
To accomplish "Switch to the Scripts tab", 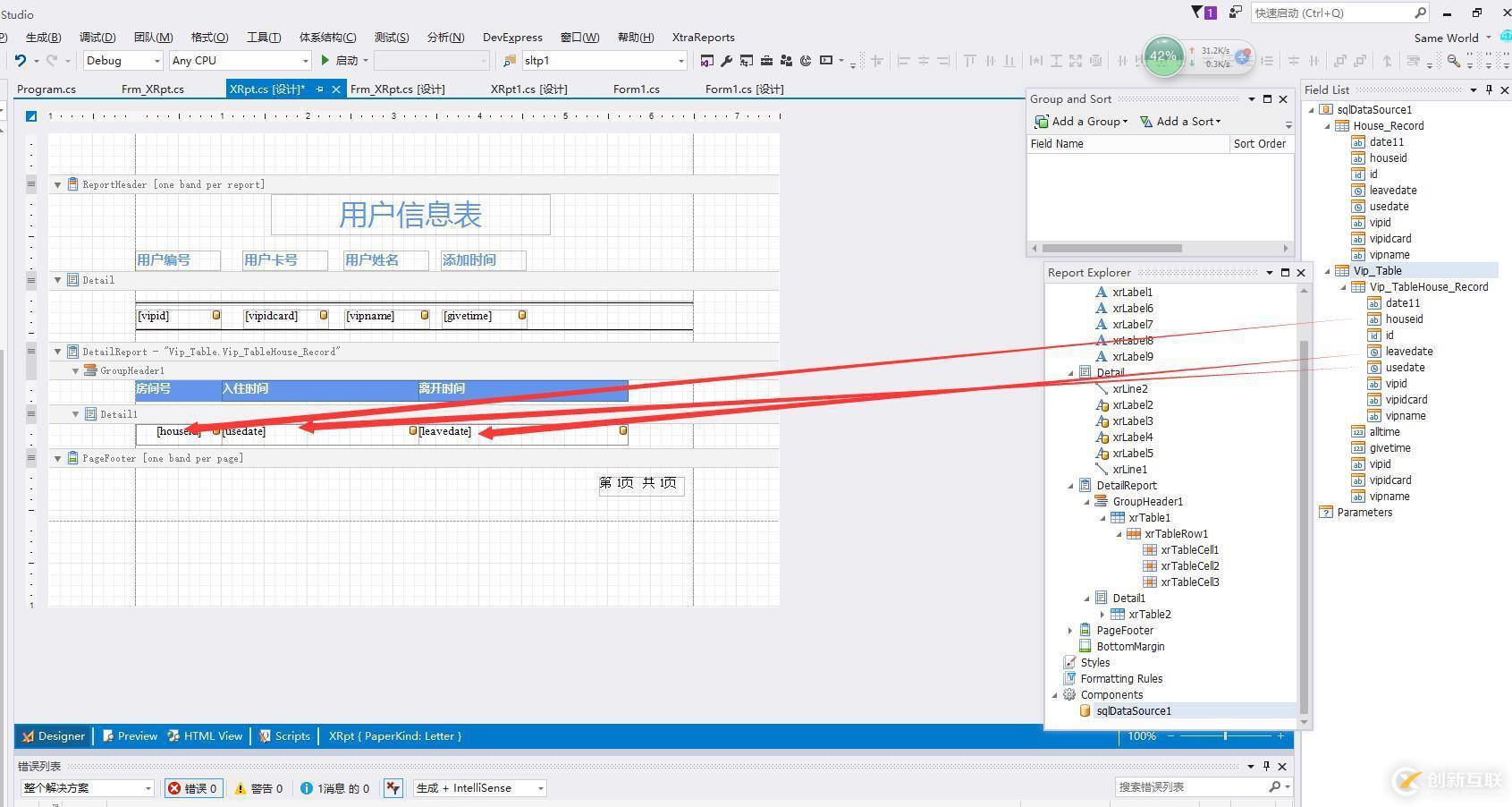I will (284, 736).
